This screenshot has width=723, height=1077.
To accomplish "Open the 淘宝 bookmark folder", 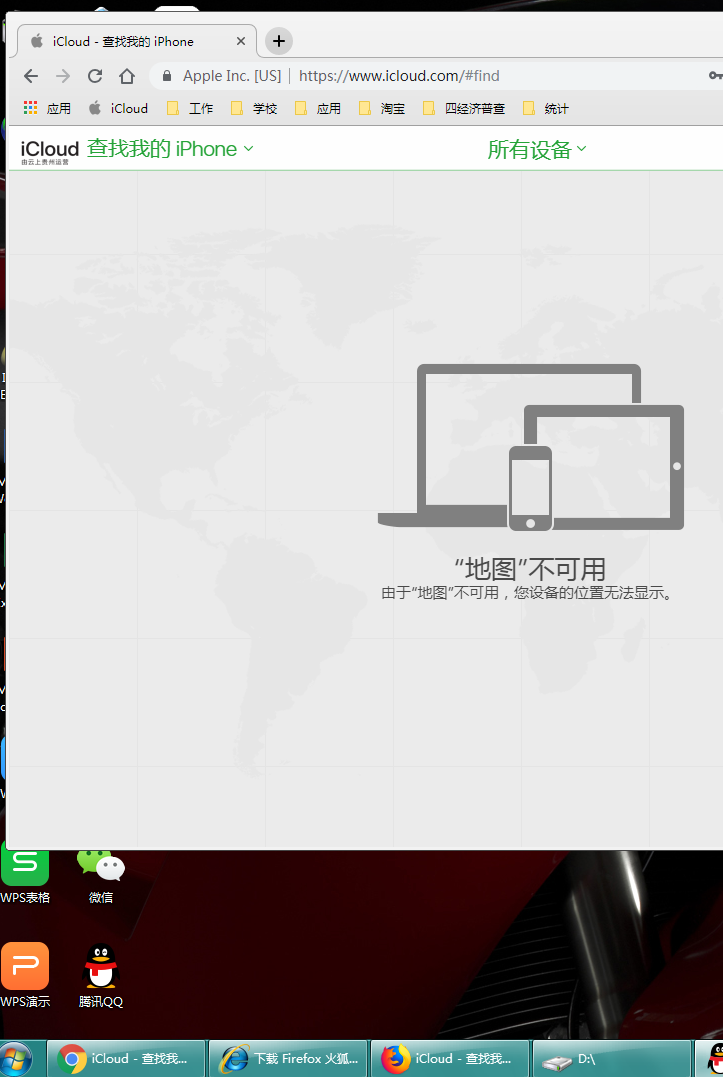I will 382,108.
